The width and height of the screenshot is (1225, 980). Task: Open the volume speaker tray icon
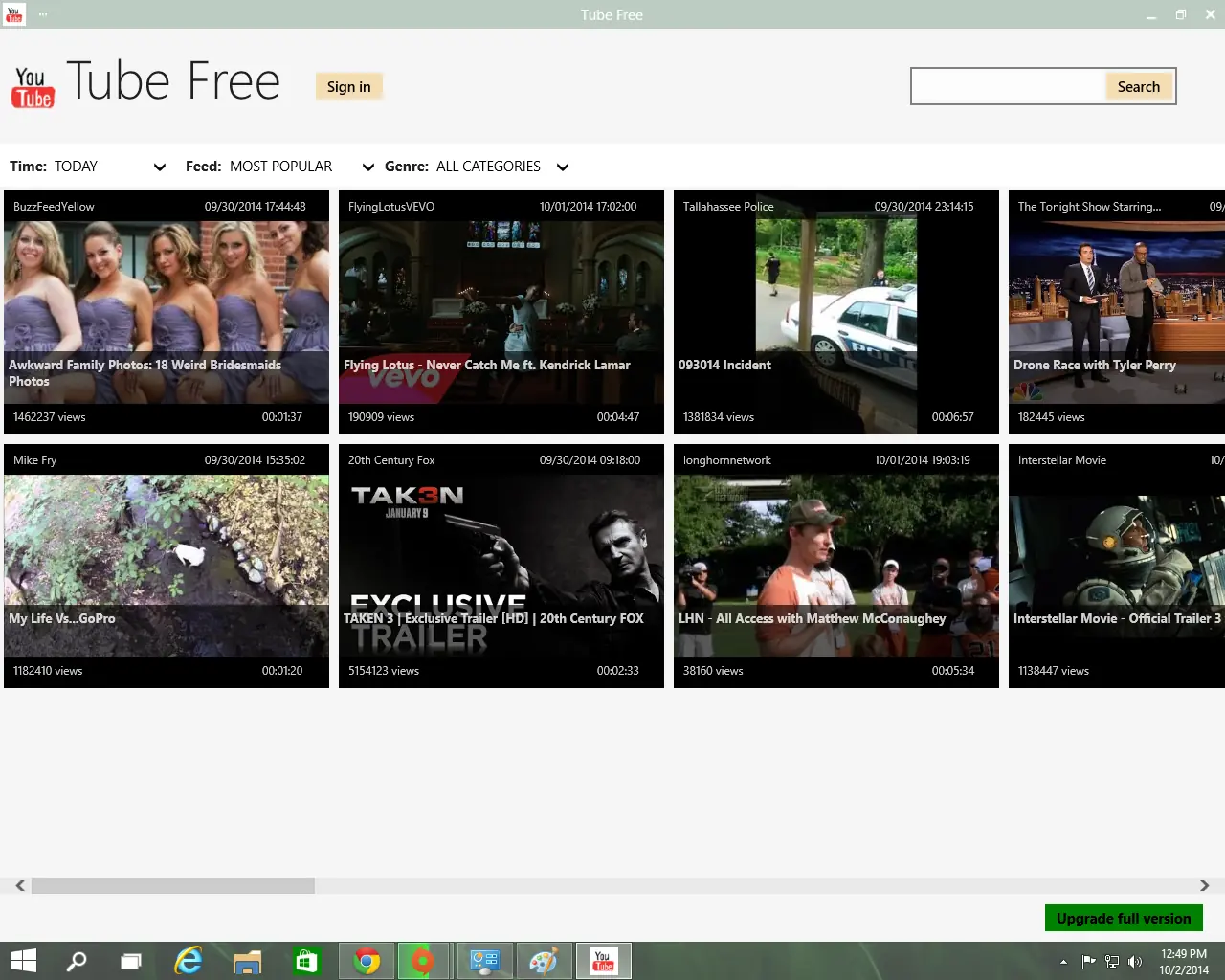(1135, 962)
